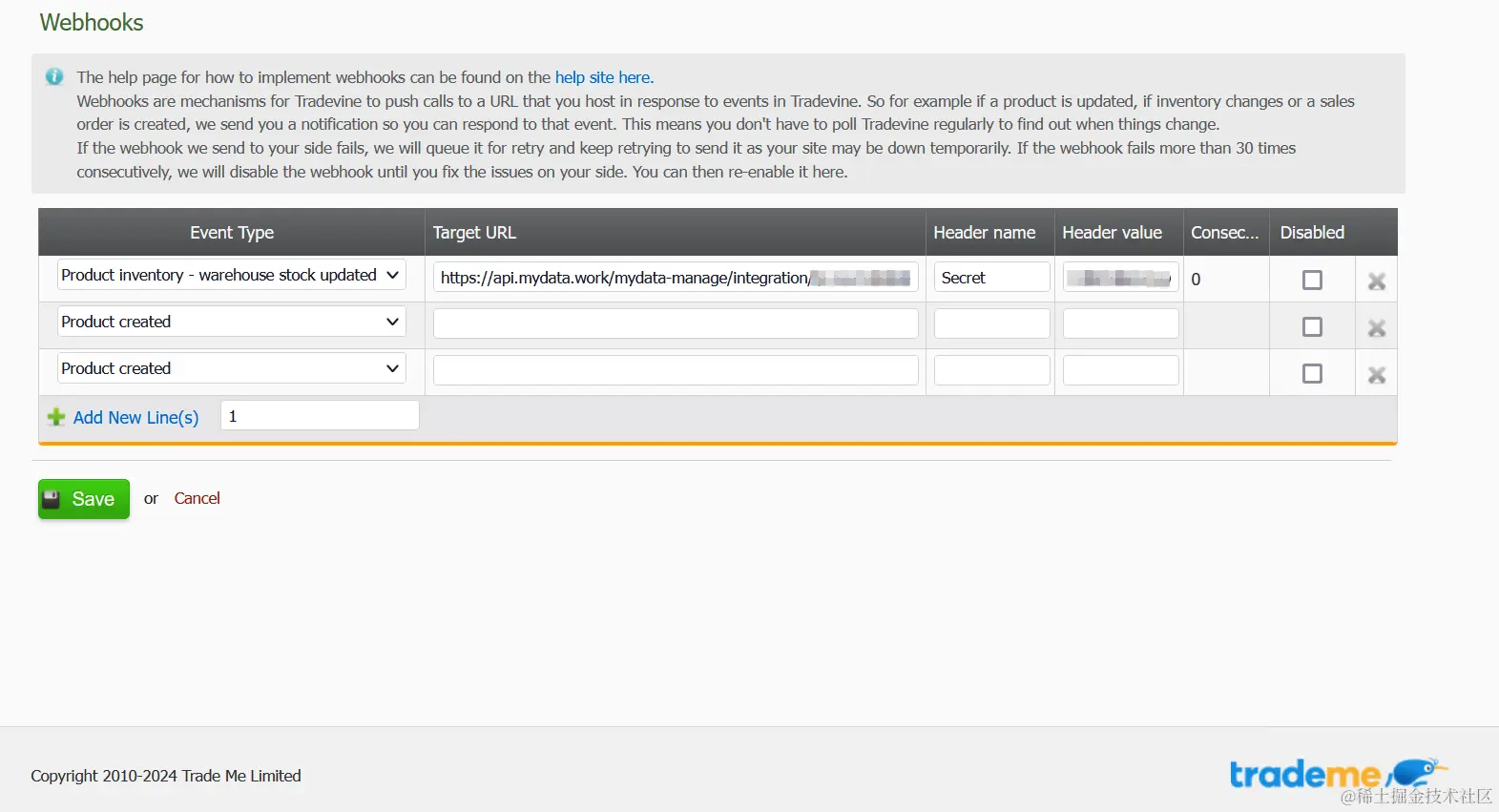Click Copyright 2010-2024 Trade Me Limited text
This screenshot has width=1499, height=812.
click(166, 776)
